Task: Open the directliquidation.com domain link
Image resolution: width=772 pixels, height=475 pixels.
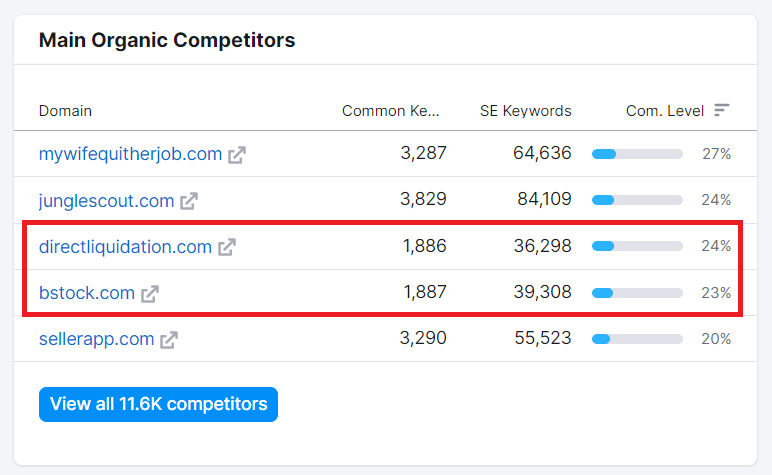Action: [x=125, y=247]
